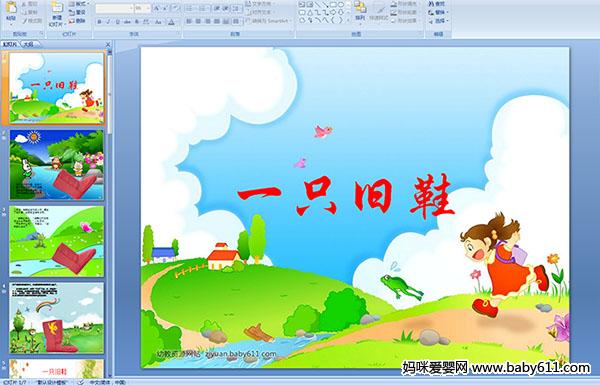Click the font color icon

pyautogui.click(x=171, y=22)
